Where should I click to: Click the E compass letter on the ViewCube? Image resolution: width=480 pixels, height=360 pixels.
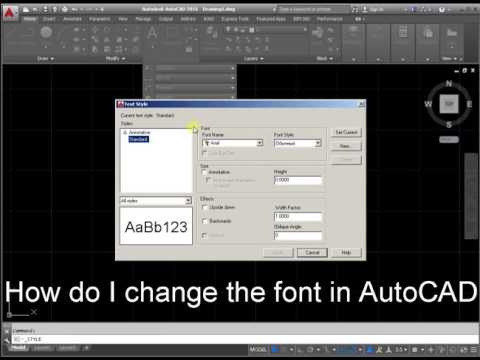(x=469, y=104)
